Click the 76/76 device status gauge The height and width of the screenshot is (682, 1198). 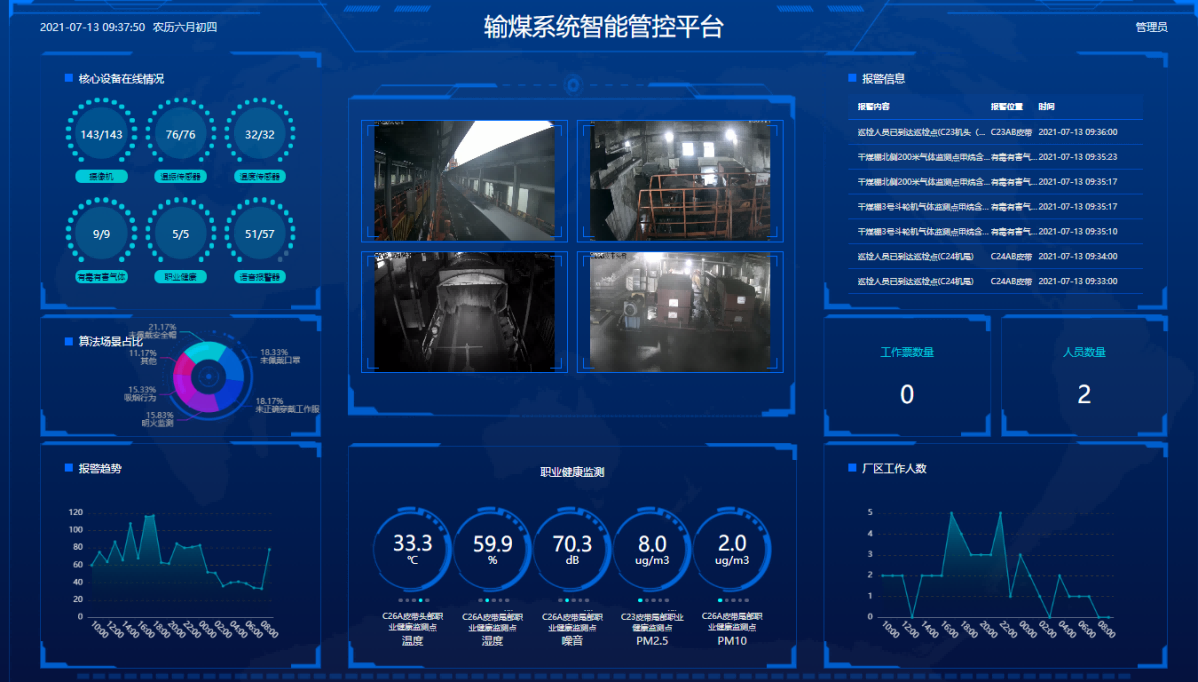pyautogui.click(x=180, y=135)
